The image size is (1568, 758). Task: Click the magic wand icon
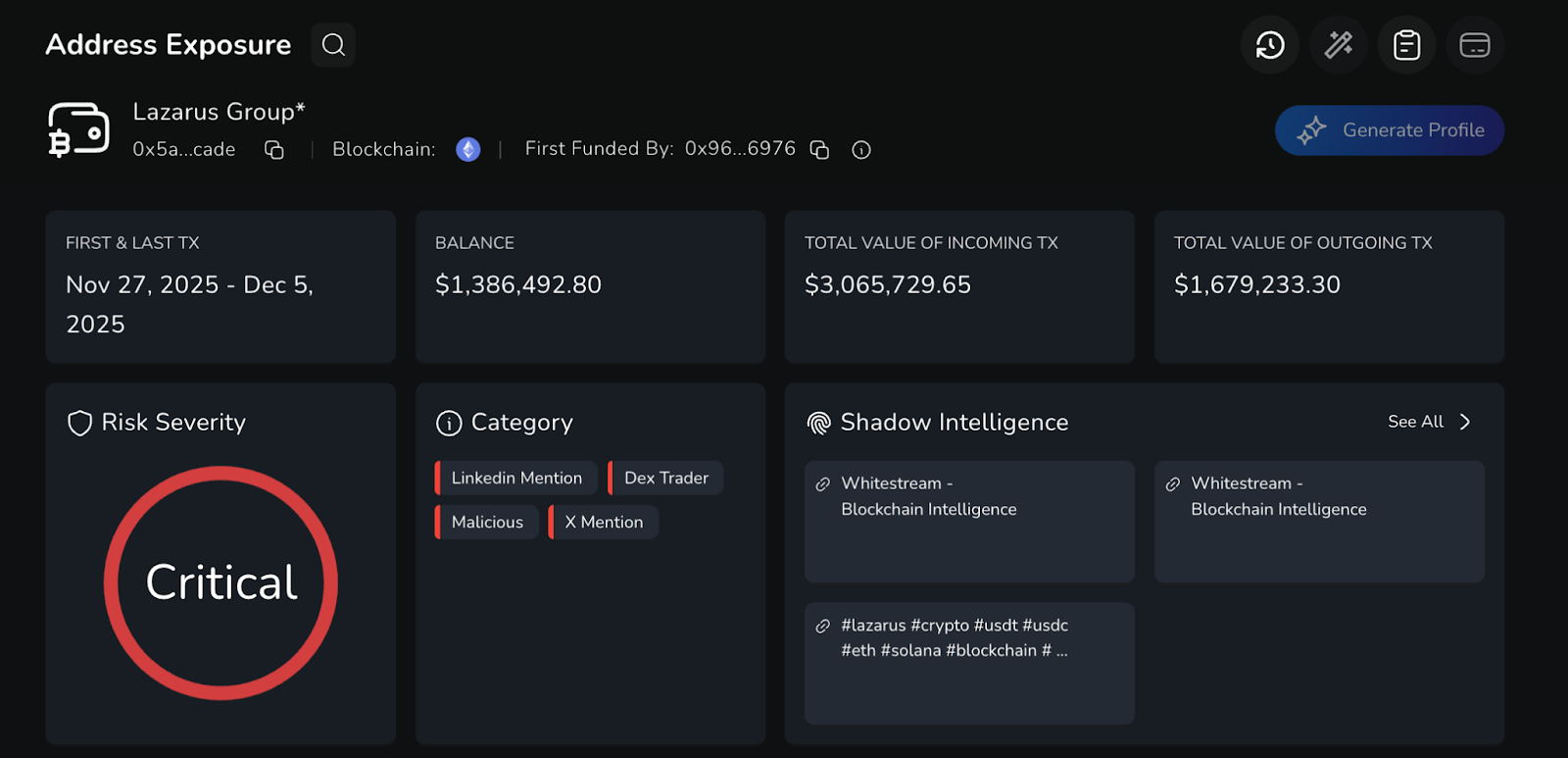pyautogui.click(x=1339, y=45)
